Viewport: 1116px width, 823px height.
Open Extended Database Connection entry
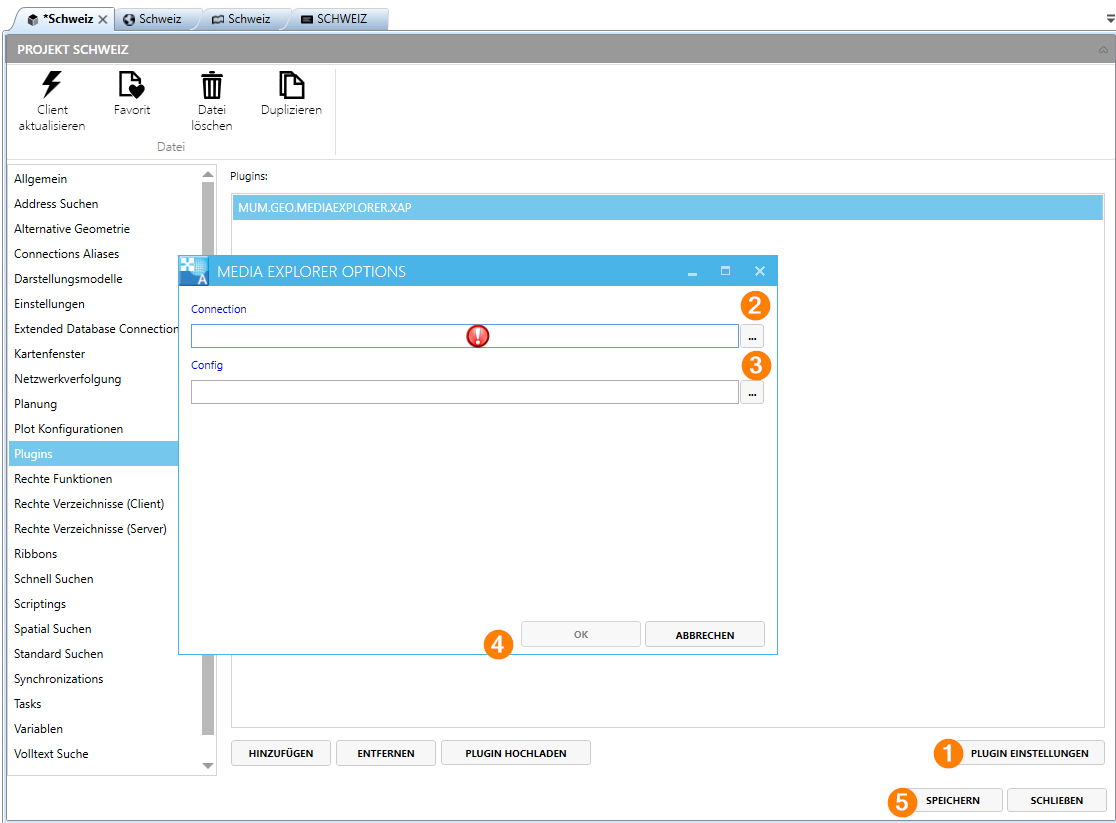click(95, 329)
